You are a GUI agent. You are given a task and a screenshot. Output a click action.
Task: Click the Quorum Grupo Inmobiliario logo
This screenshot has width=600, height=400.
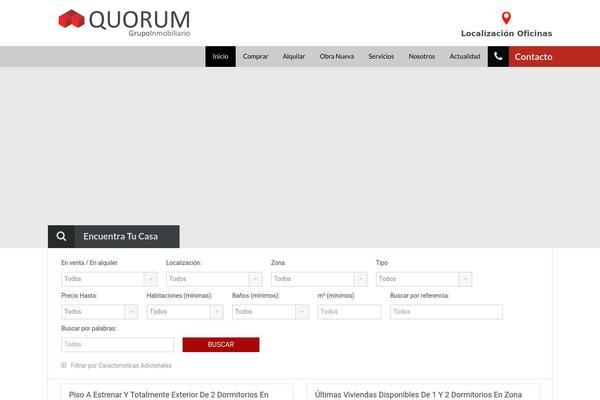[124, 23]
